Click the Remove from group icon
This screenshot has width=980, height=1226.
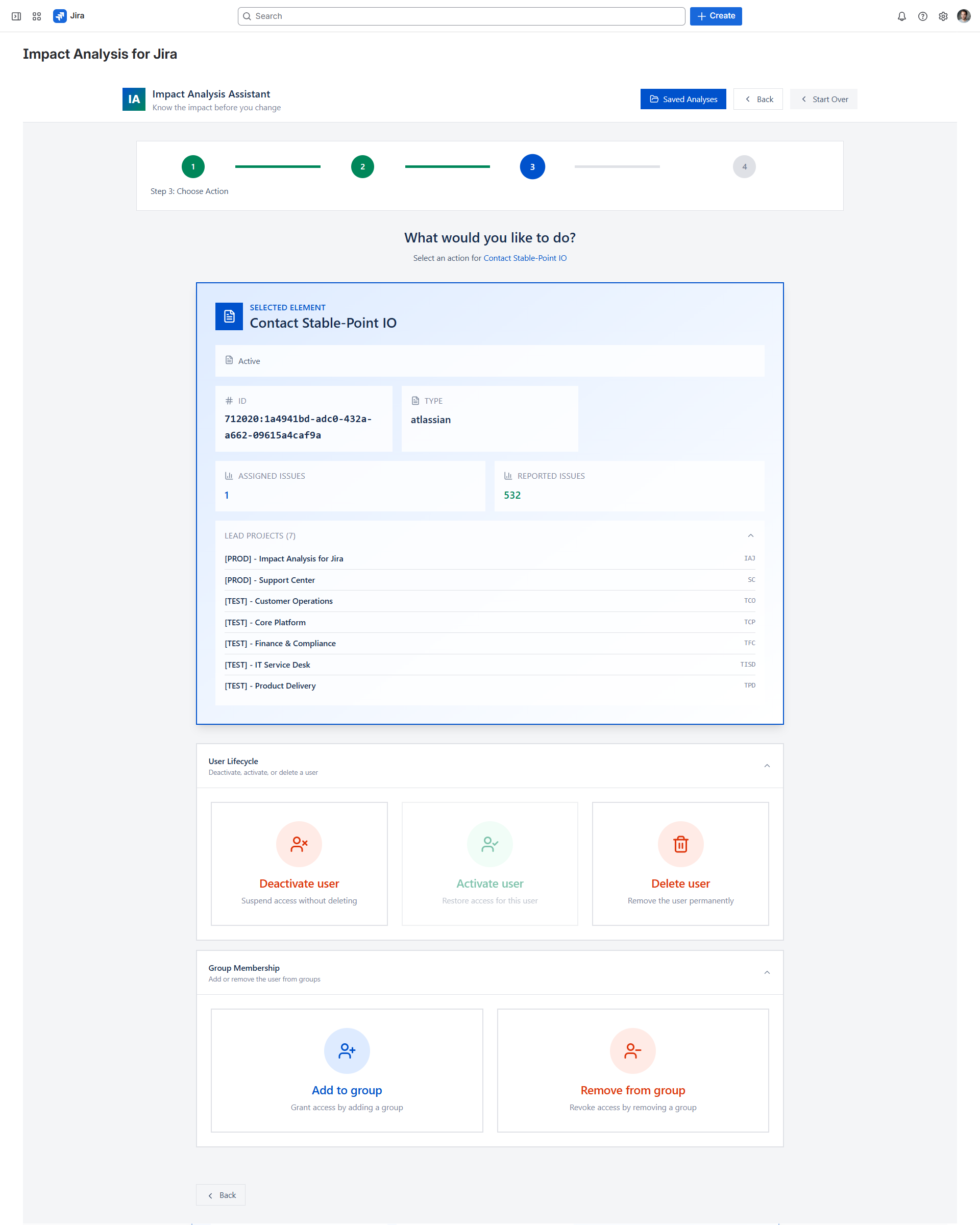point(633,1051)
